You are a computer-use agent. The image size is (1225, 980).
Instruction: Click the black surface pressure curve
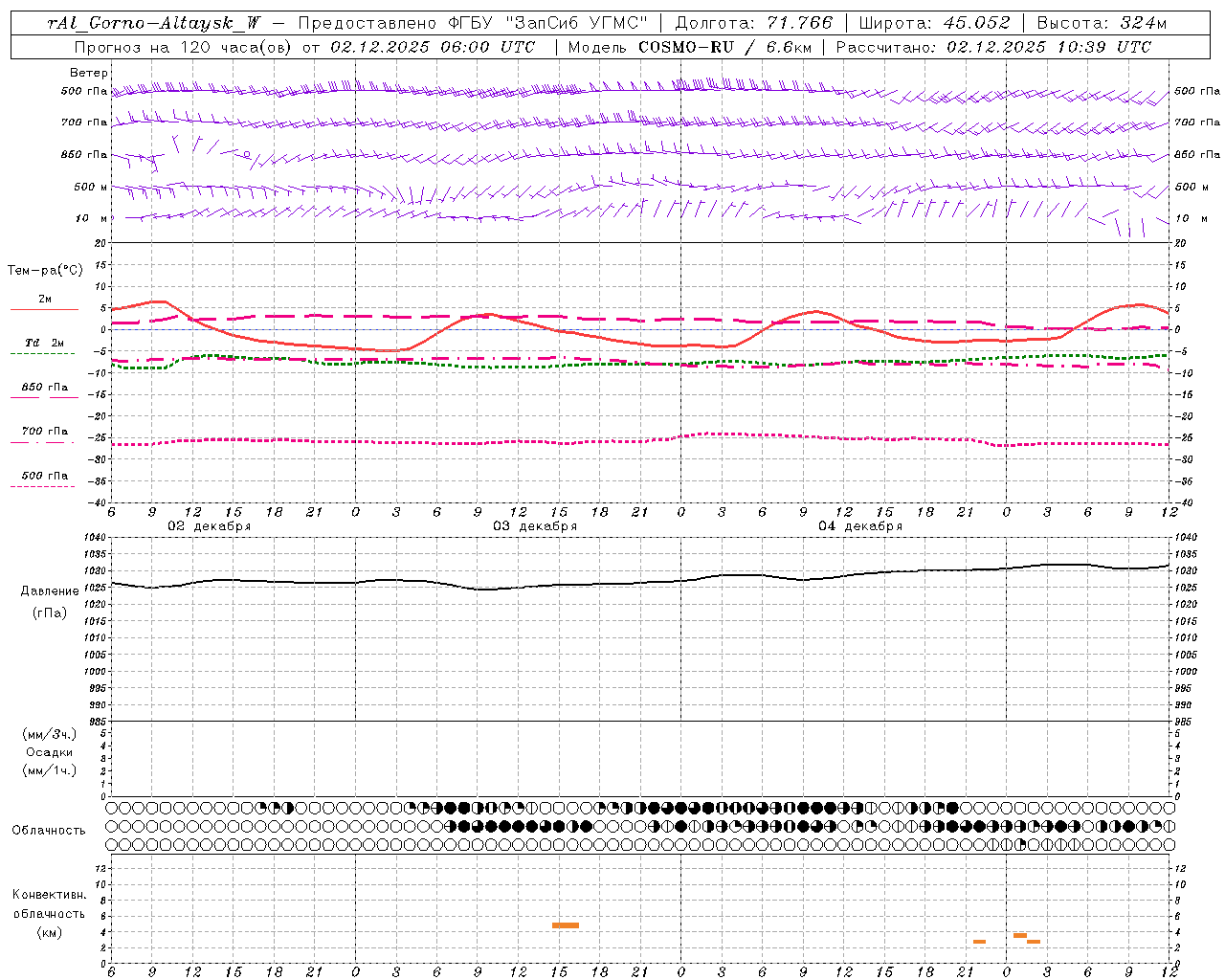639,582
